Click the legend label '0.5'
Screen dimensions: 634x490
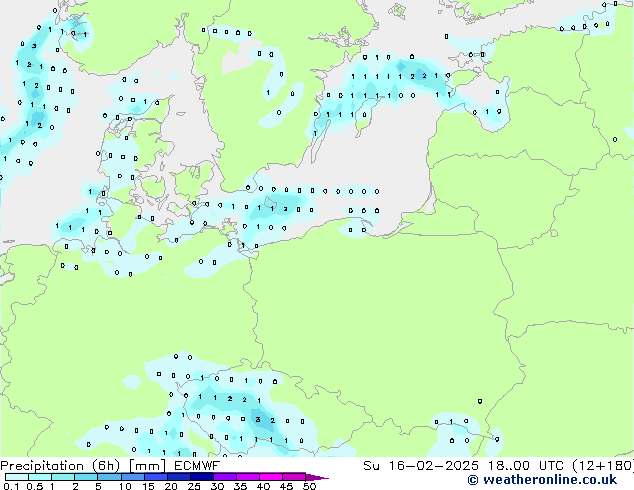(x=35, y=486)
